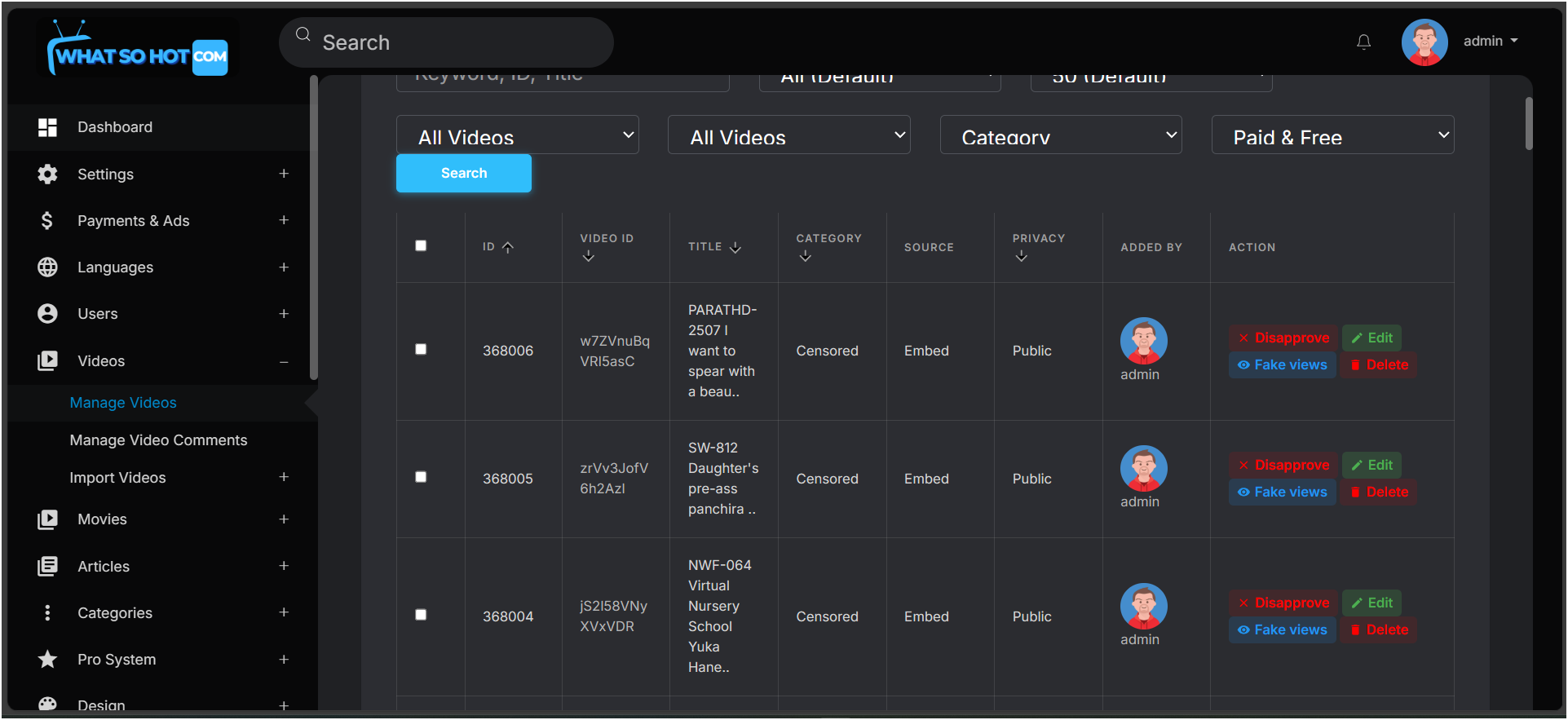Click the Users person icon
Viewport: 1568px width, 720px height.
point(47,314)
